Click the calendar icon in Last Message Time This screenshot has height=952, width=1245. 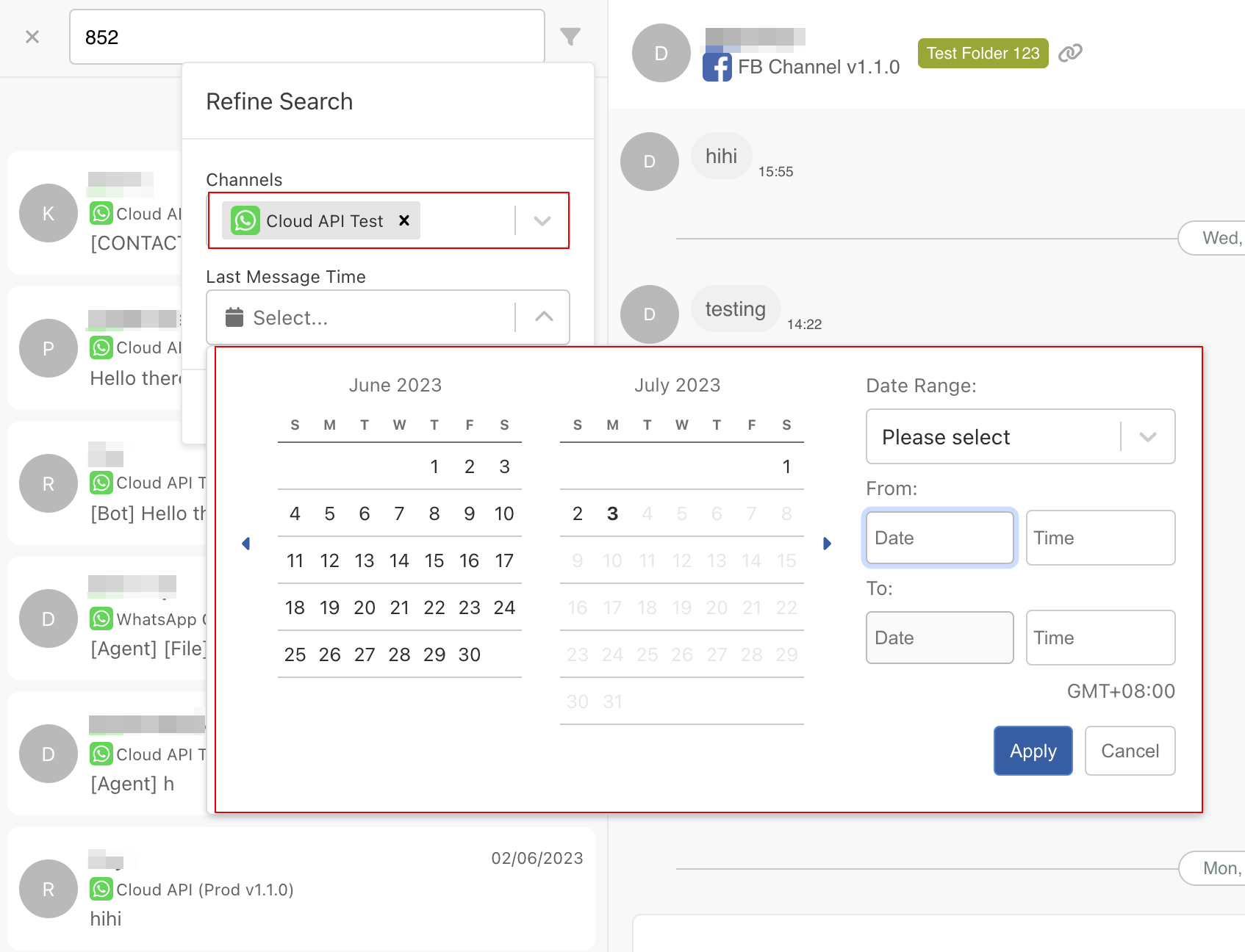pos(234,317)
